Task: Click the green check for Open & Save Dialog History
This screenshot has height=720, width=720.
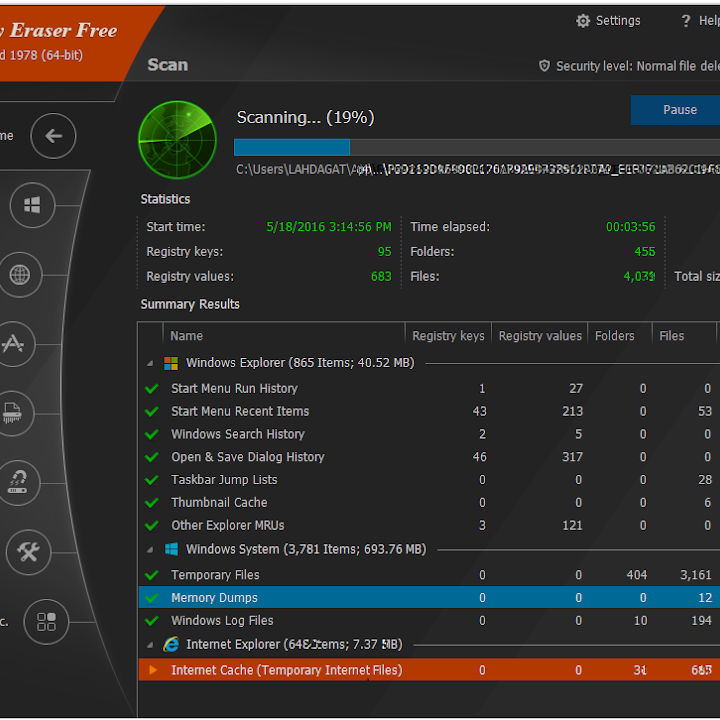Action: [152, 457]
